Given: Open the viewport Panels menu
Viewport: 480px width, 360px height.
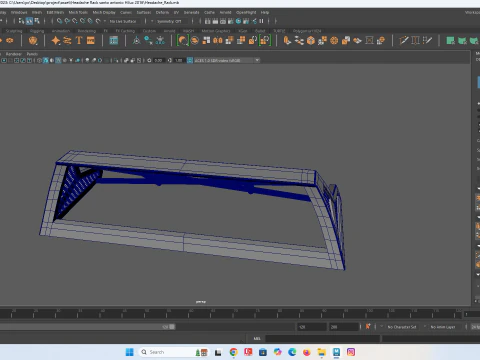Looking at the screenshot, I should click(x=32, y=54).
